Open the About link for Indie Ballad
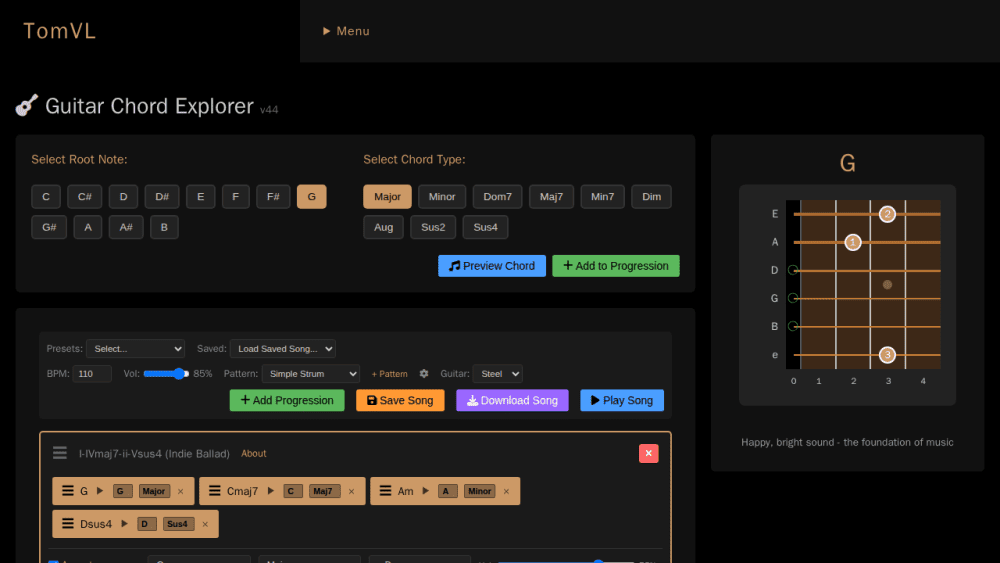This screenshot has width=1000, height=563. point(254,453)
